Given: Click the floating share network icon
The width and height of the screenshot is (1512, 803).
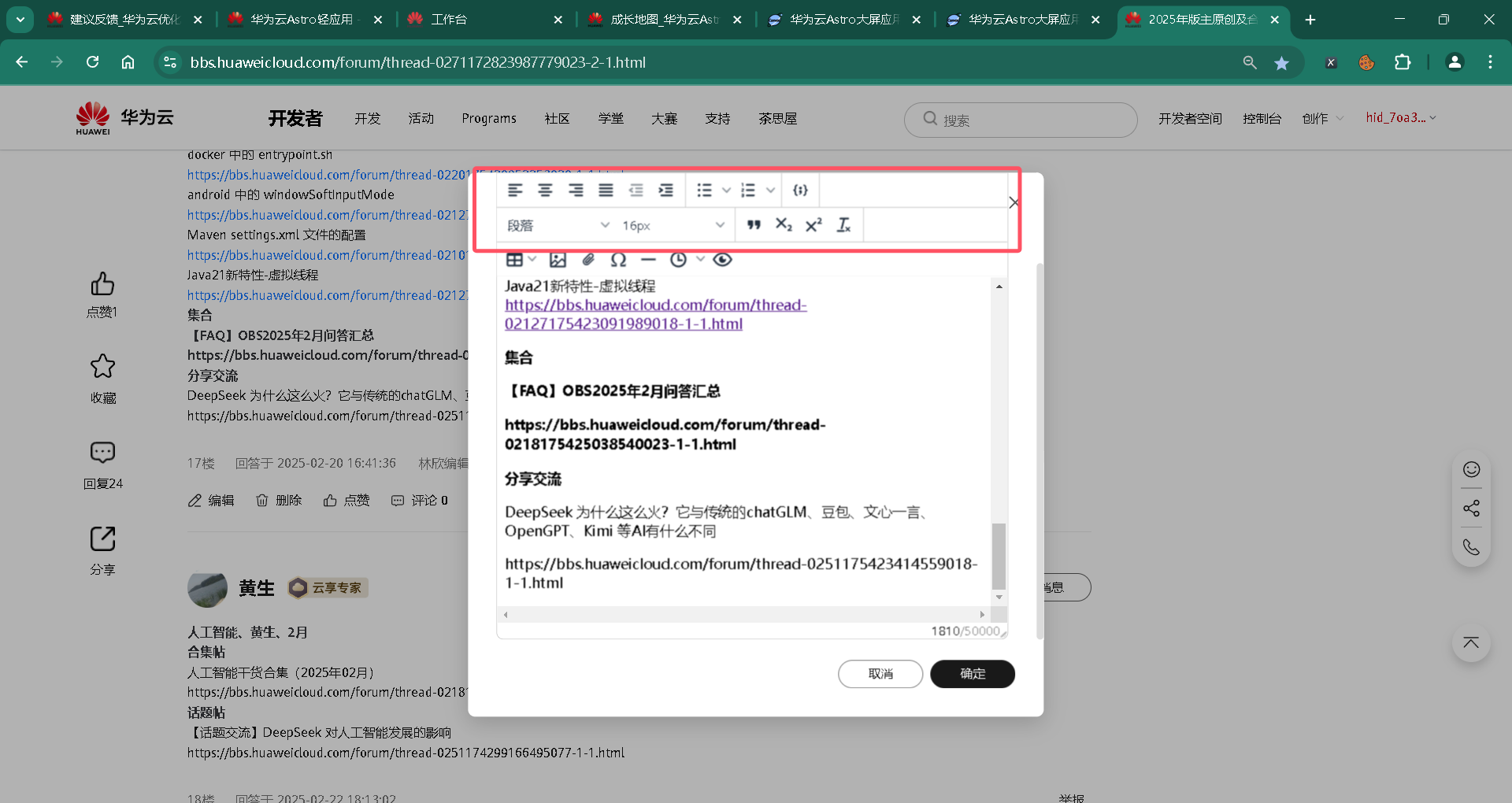Looking at the screenshot, I should click(x=1471, y=508).
